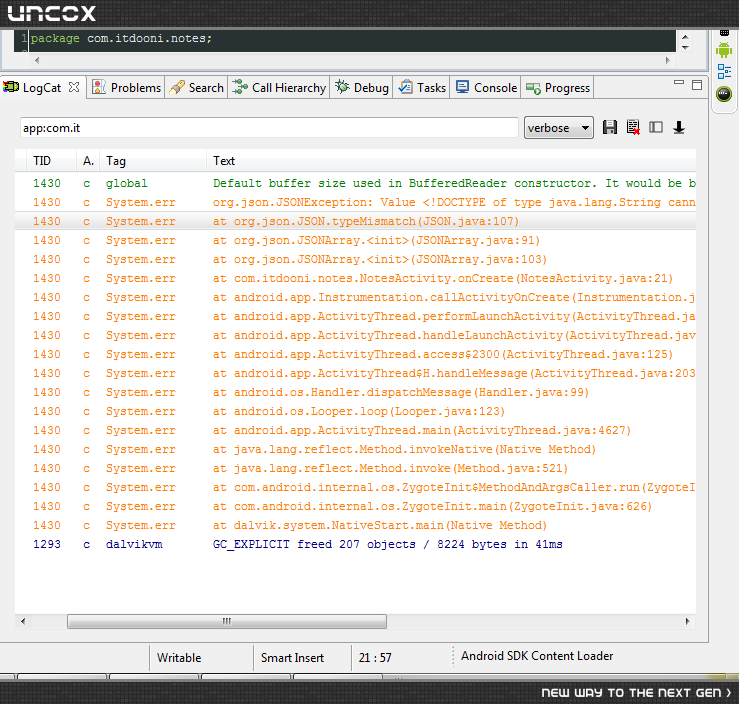Click the Text column header
The height and width of the screenshot is (704, 739).
pyautogui.click(x=452, y=161)
